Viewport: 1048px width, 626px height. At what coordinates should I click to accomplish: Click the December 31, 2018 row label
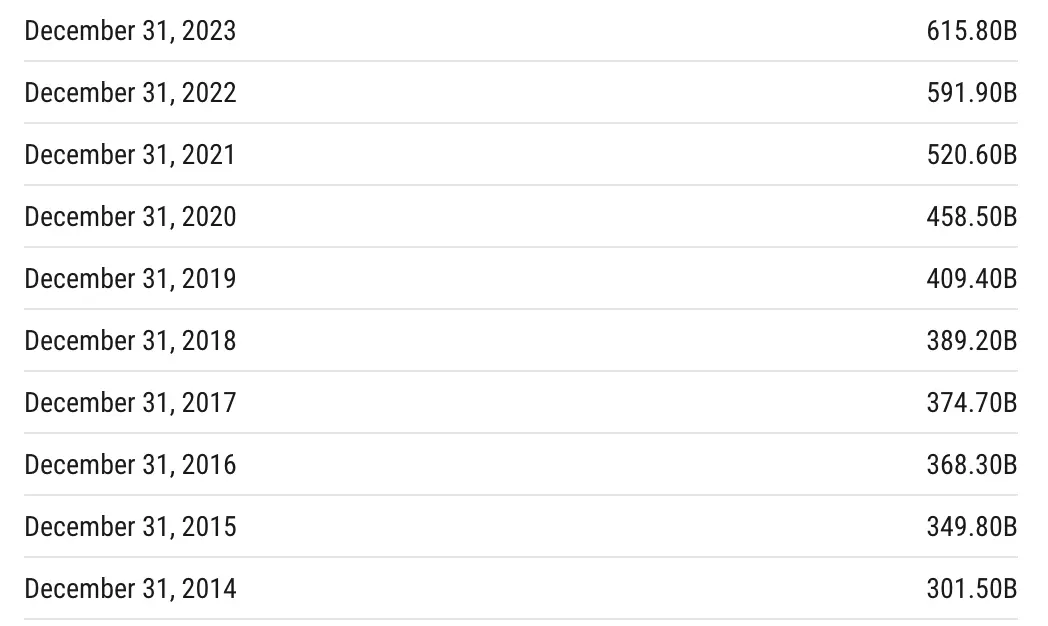pyautogui.click(x=130, y=341)
